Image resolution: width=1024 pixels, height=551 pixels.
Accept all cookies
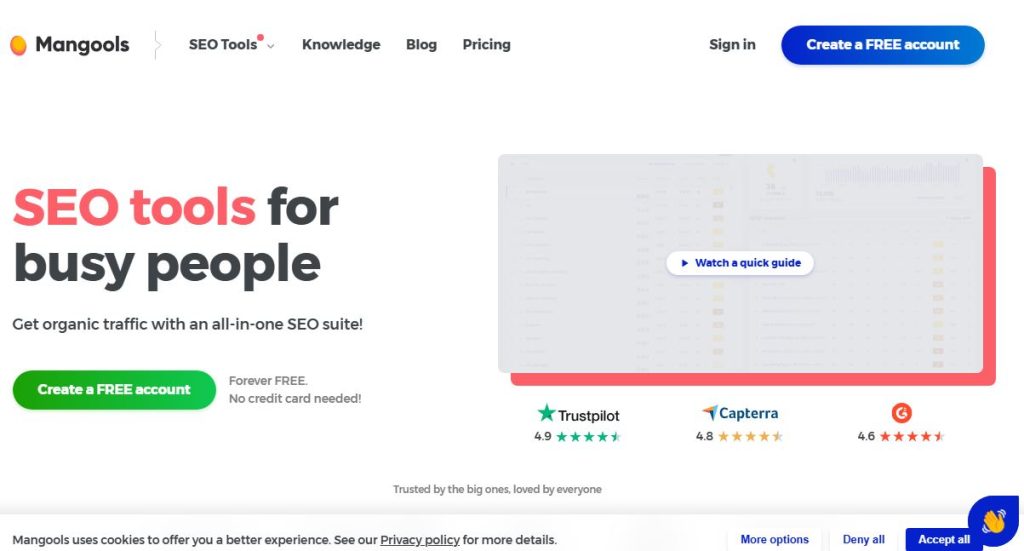pyautogui.click(x=943, y=540)
